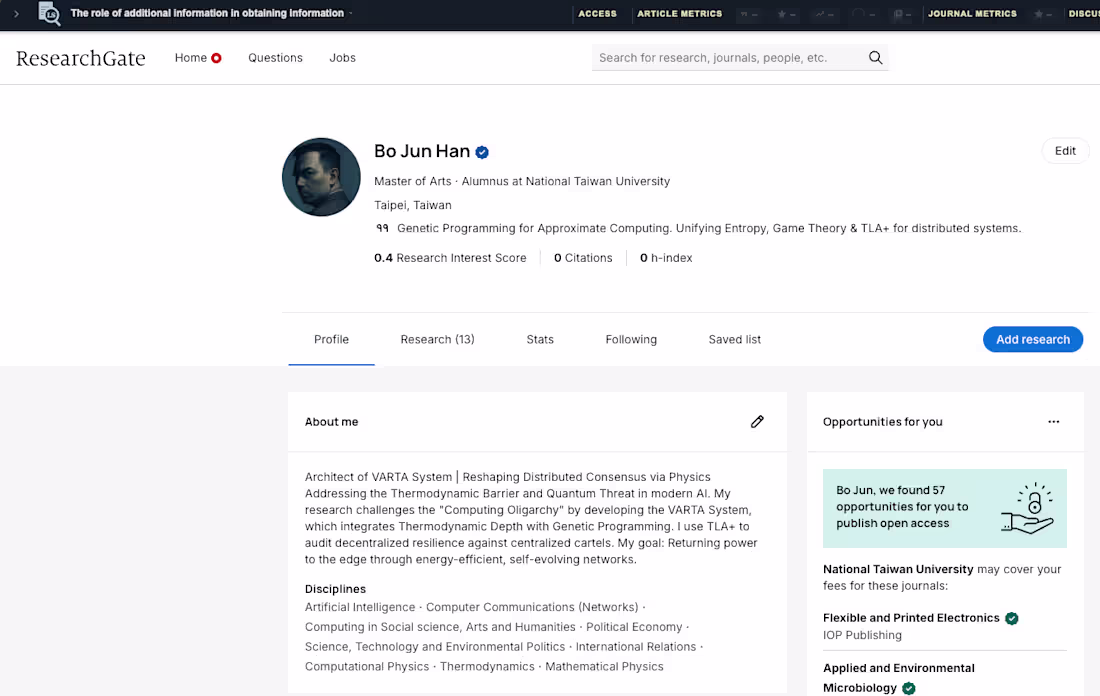Viewport: 1100px width, 696px height.
Task: Click National Taiwan University affiliation text
Action: [598, 181]
